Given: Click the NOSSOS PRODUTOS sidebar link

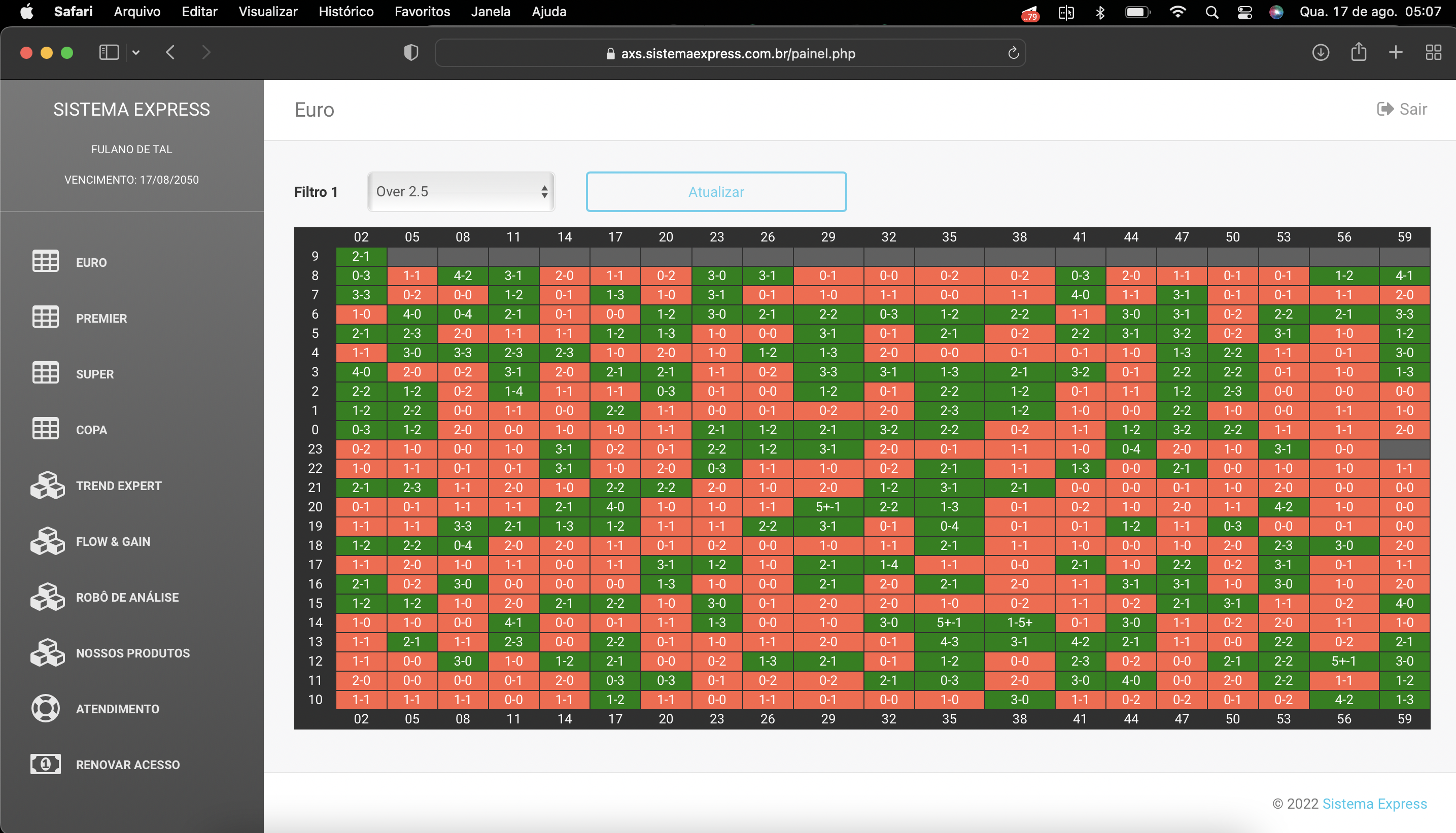Looking at the screenshot, I should [x=133, y=652].
